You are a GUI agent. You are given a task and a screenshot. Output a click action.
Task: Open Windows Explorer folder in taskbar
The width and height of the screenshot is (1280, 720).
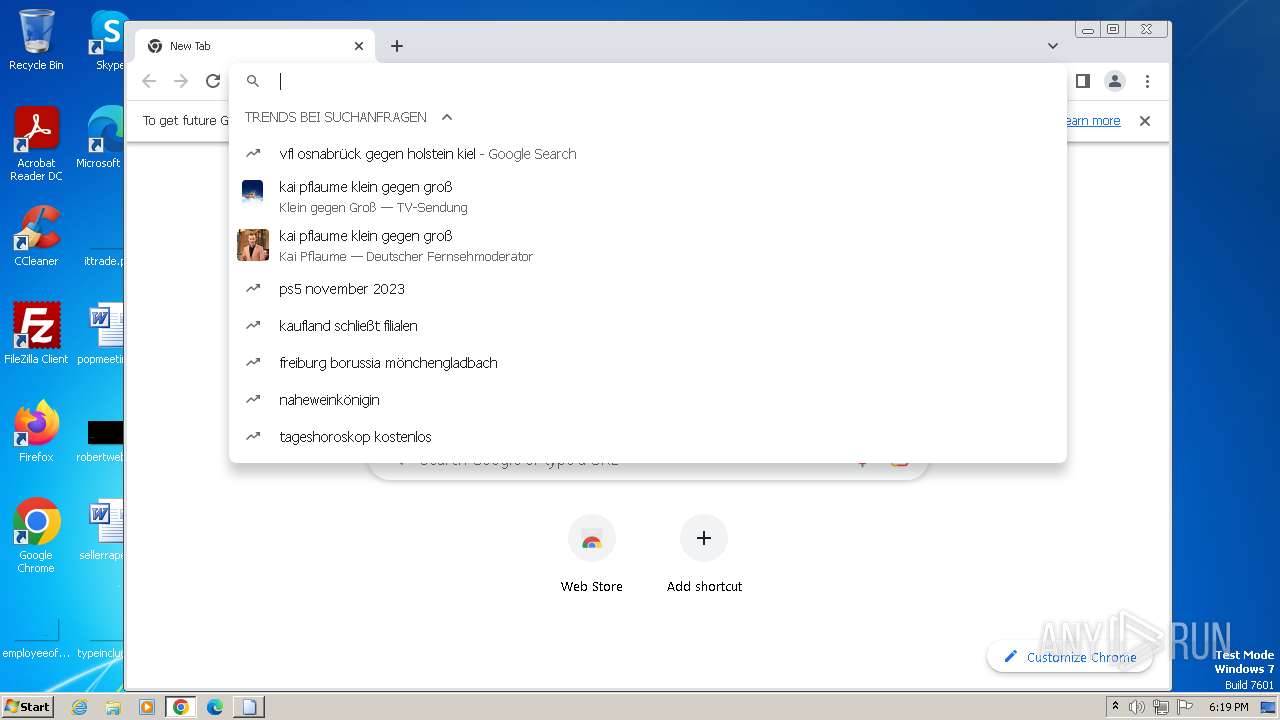(x=113, y=707)
